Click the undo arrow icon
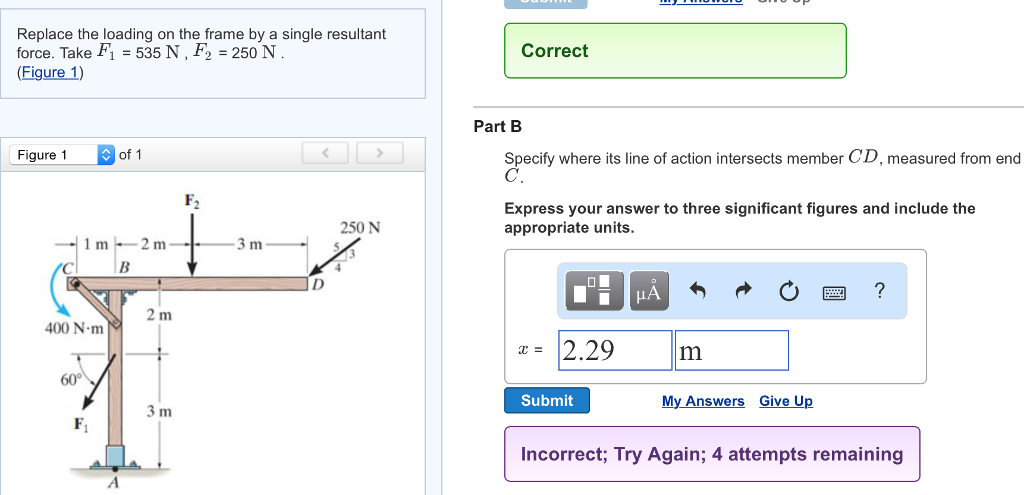The height and width of the screenshot is (495, 1024). click(698, 291)
